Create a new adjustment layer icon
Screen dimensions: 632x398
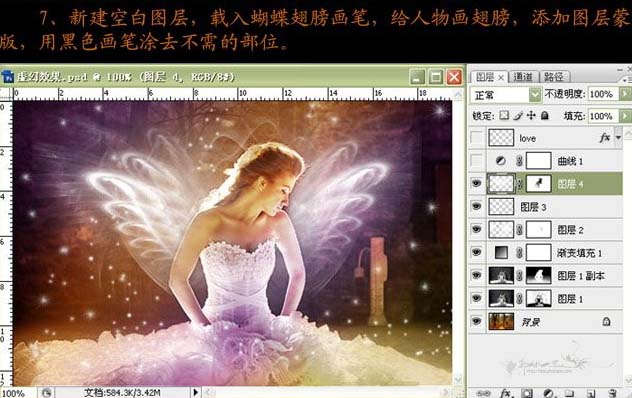548,393
